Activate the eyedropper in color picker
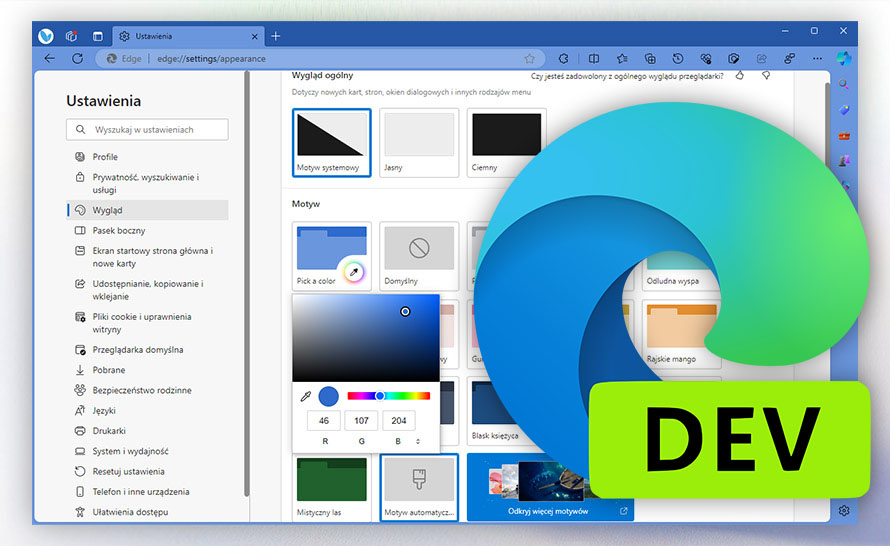 tap(305, 396)
